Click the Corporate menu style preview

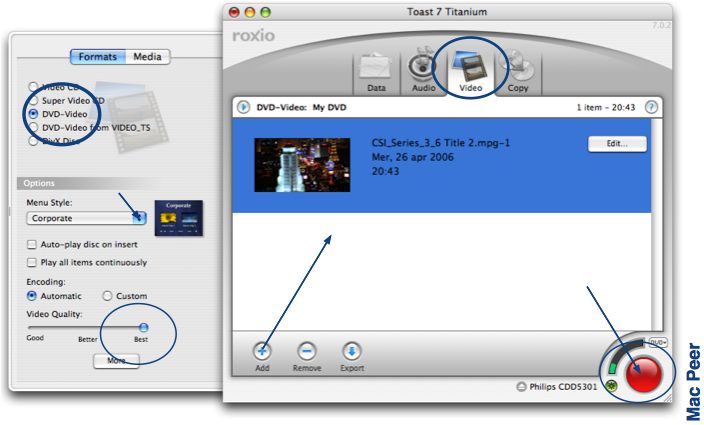coord(179,218)
